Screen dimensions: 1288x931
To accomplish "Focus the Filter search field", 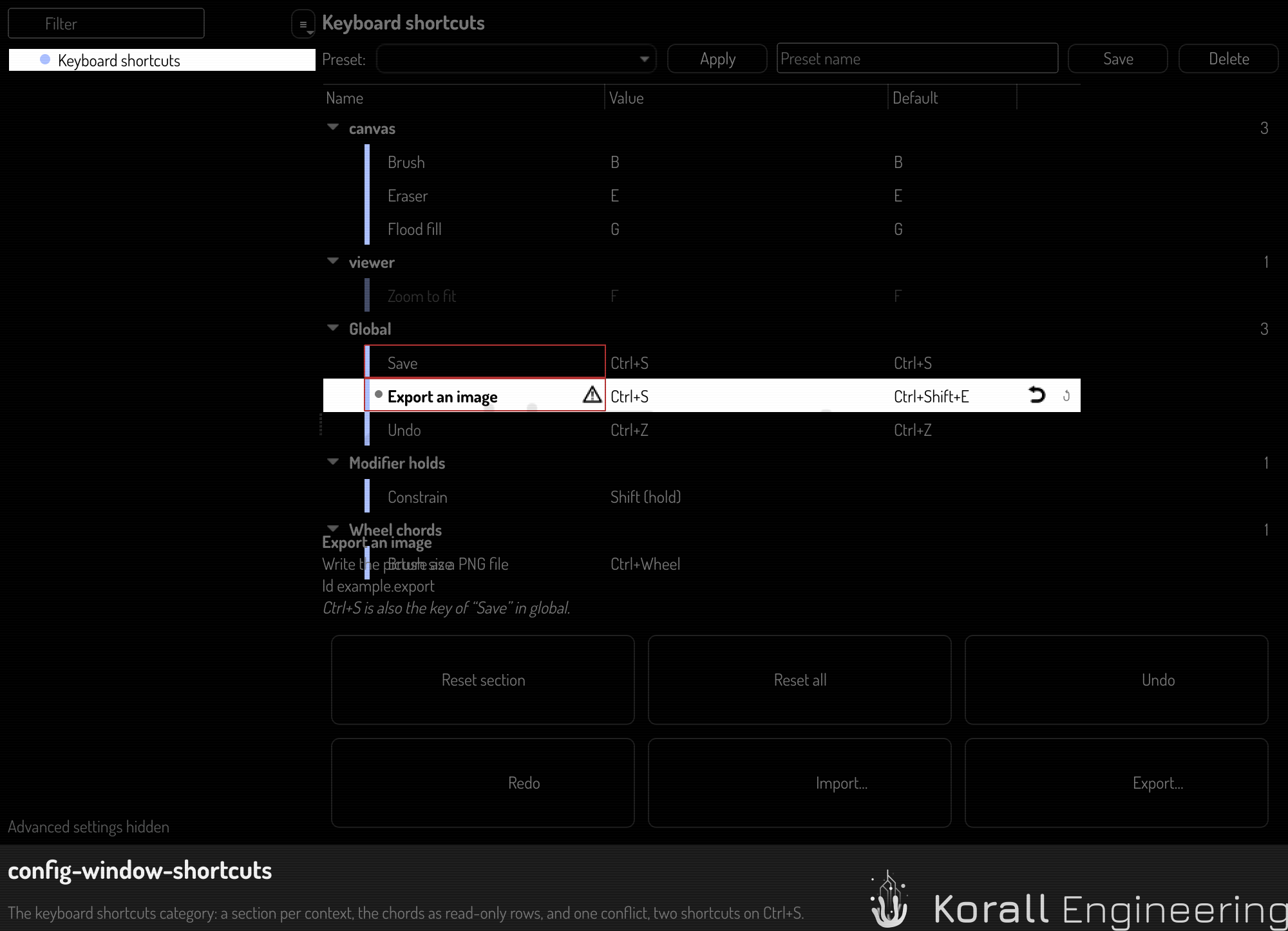I will pos(106,24).
